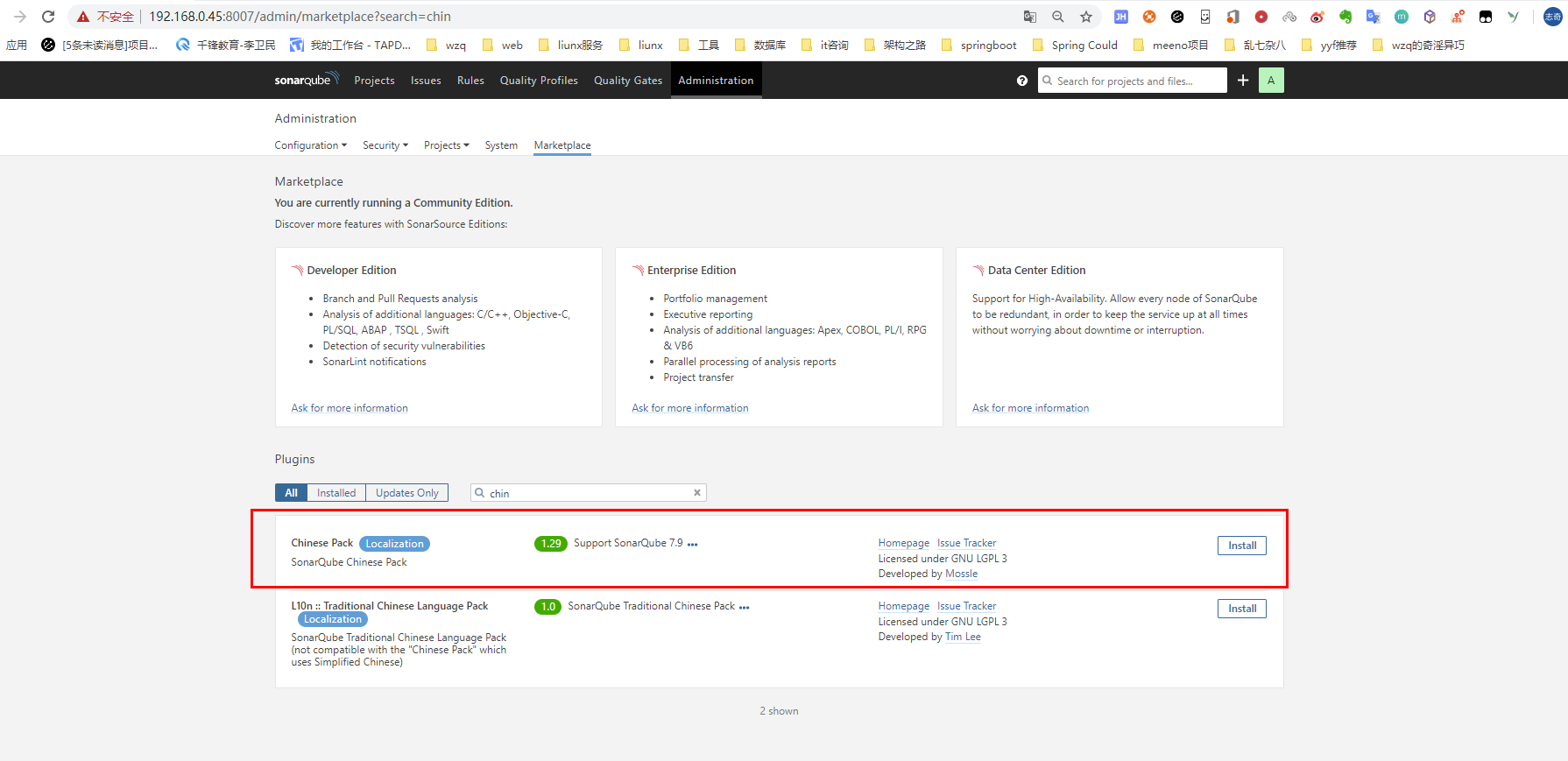Open the Issues top navigation item
Screen dimensions: 1568x761
426,81
